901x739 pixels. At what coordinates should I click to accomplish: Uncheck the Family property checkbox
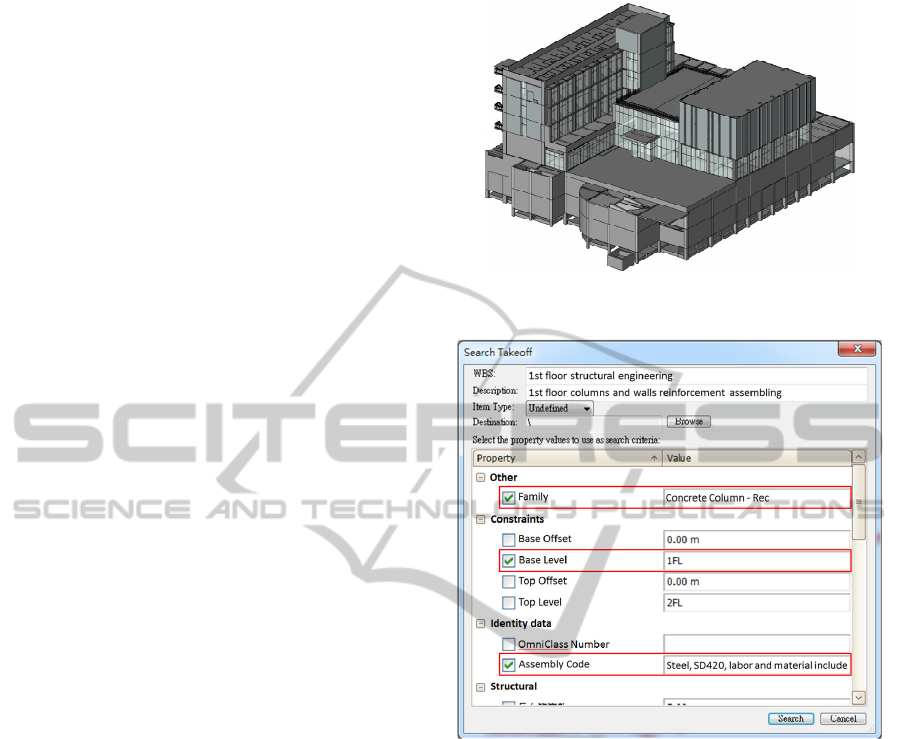(x=509, y=498)
